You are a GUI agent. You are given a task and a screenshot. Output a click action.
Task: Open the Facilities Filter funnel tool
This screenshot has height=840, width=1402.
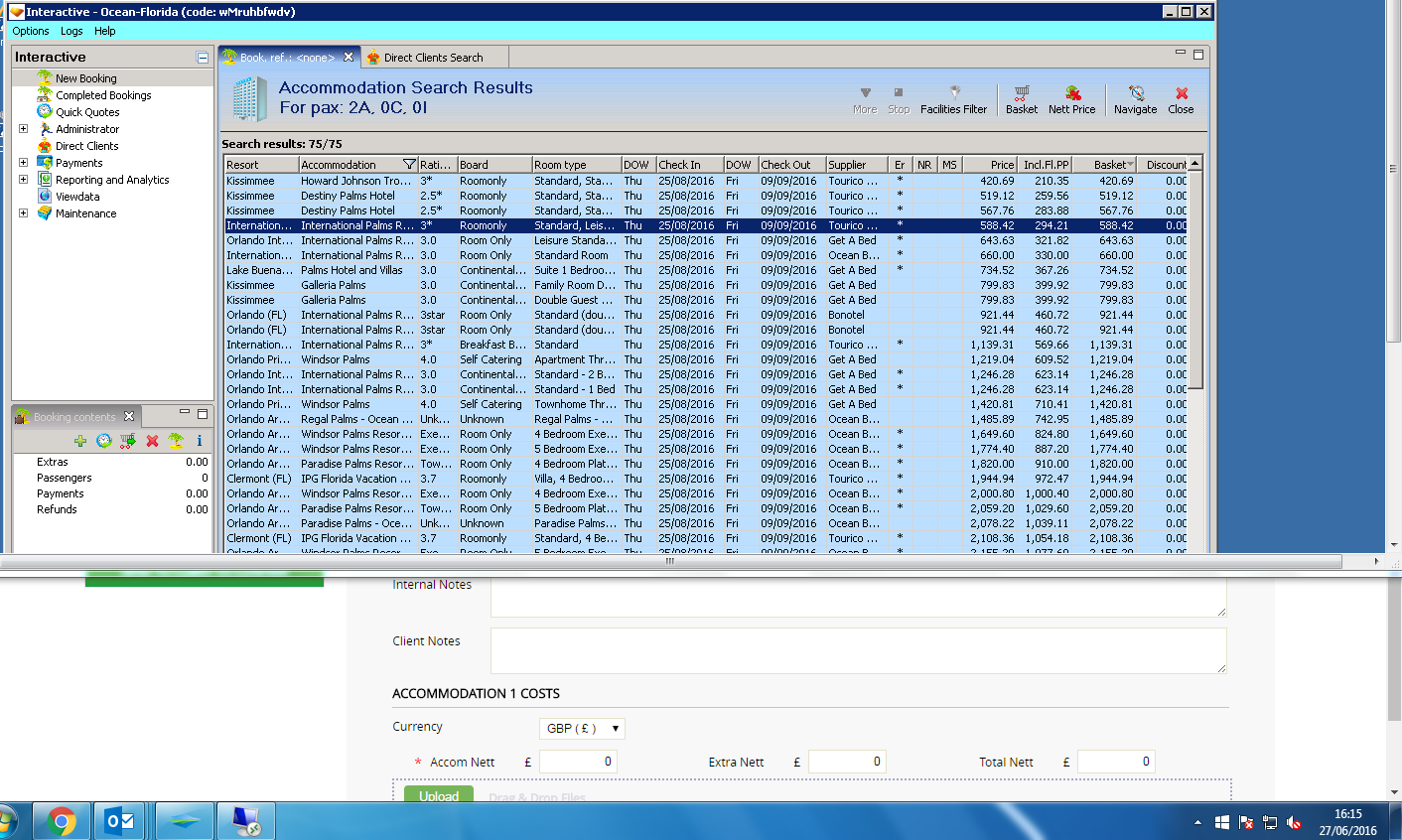pos(953,100)
